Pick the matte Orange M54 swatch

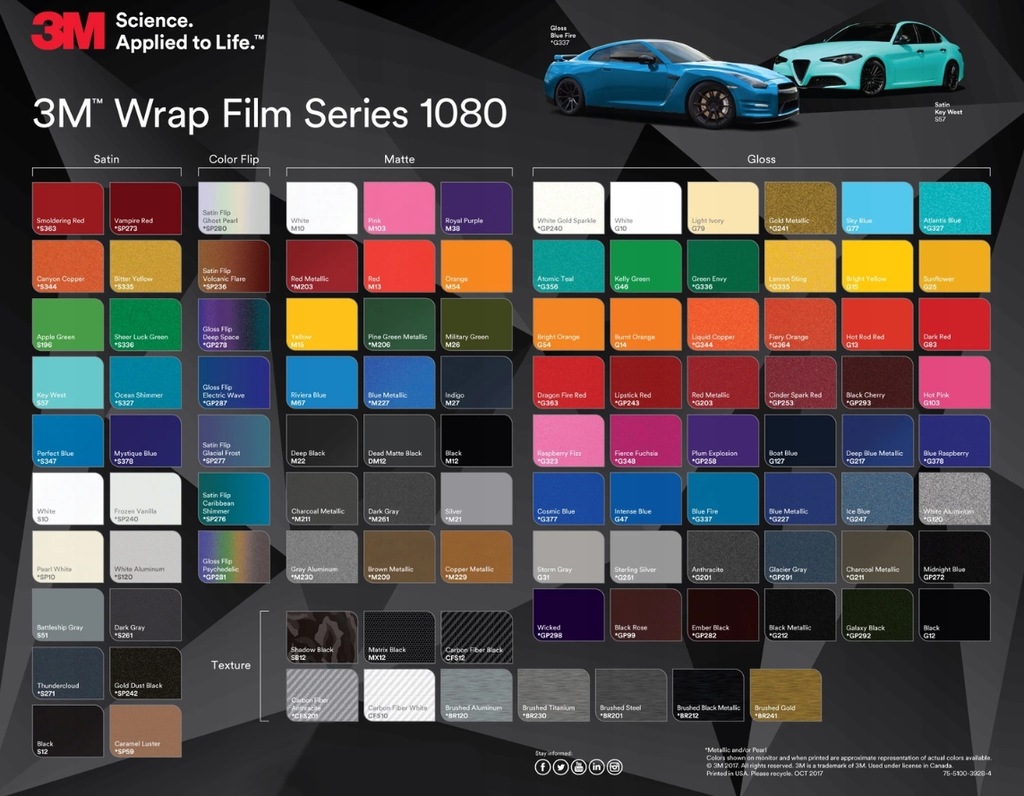coord(477,266)
